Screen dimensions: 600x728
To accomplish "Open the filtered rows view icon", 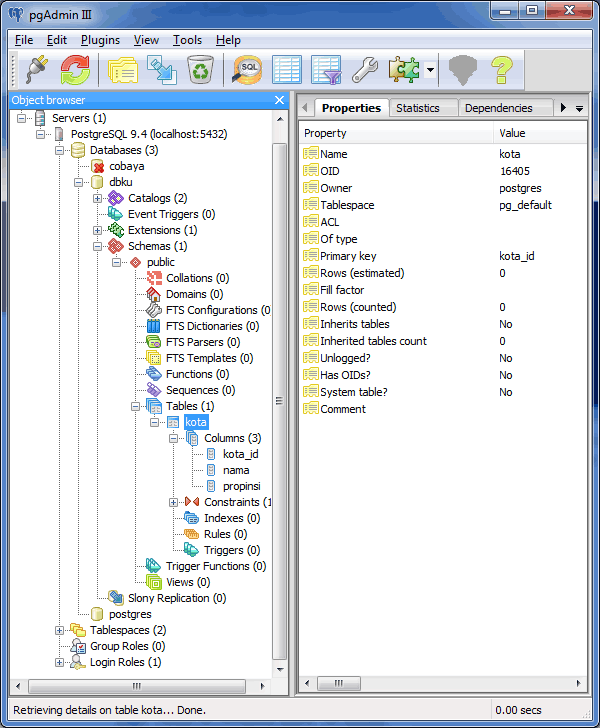I will [x=326, y=70].
